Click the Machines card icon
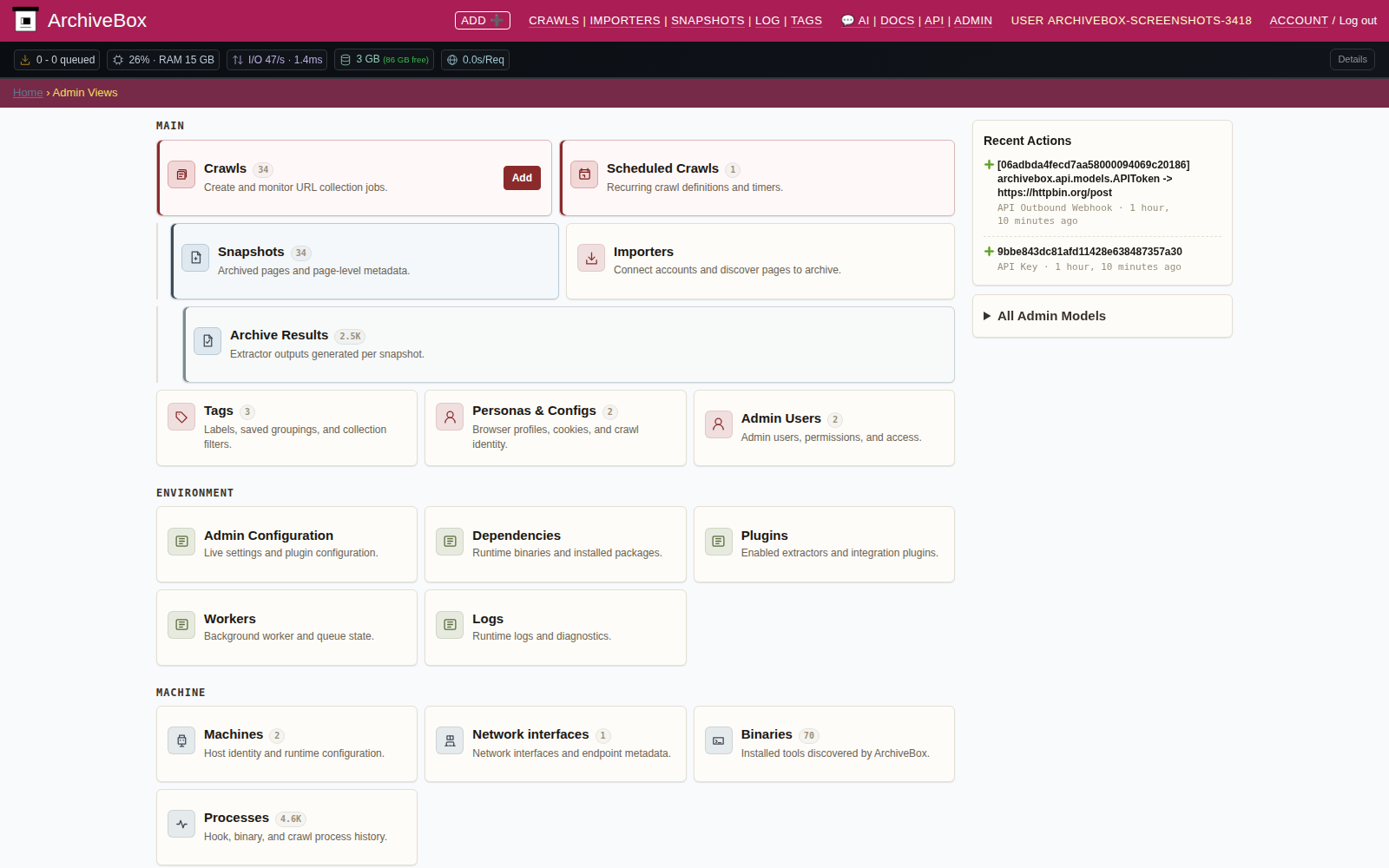The height and width of the screenshot is (868, 1389). 181,740
